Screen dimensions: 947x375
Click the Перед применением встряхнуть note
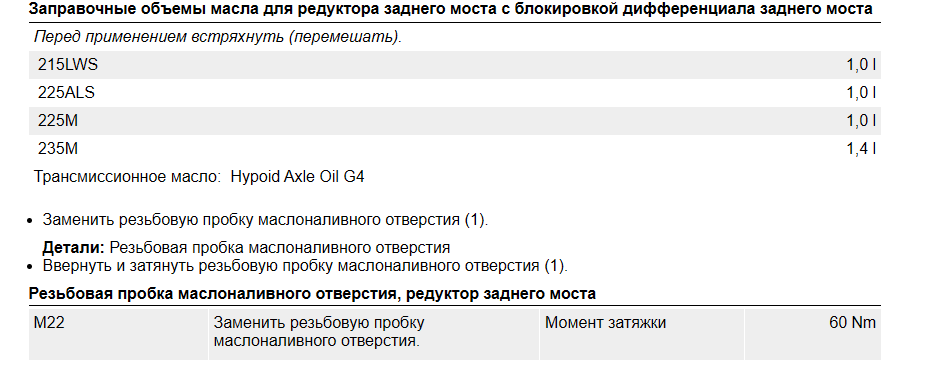(x=218, y=37)
